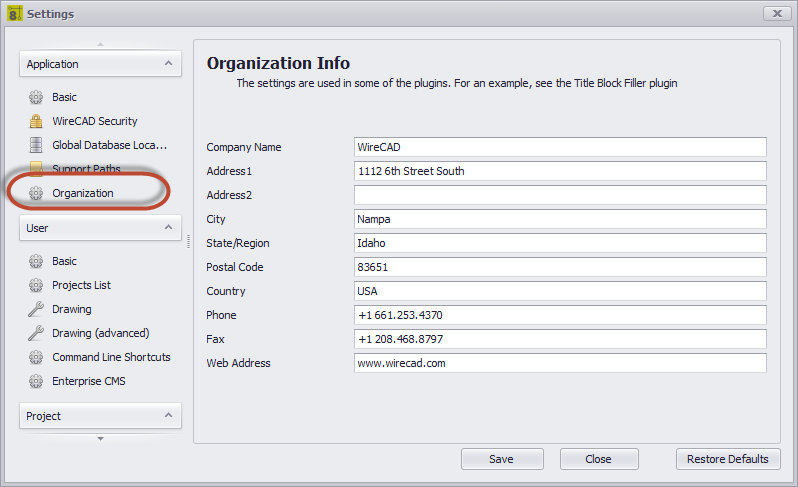Click the gear icon beside User Basic
The image size is (798, 487).
point(36,261)
